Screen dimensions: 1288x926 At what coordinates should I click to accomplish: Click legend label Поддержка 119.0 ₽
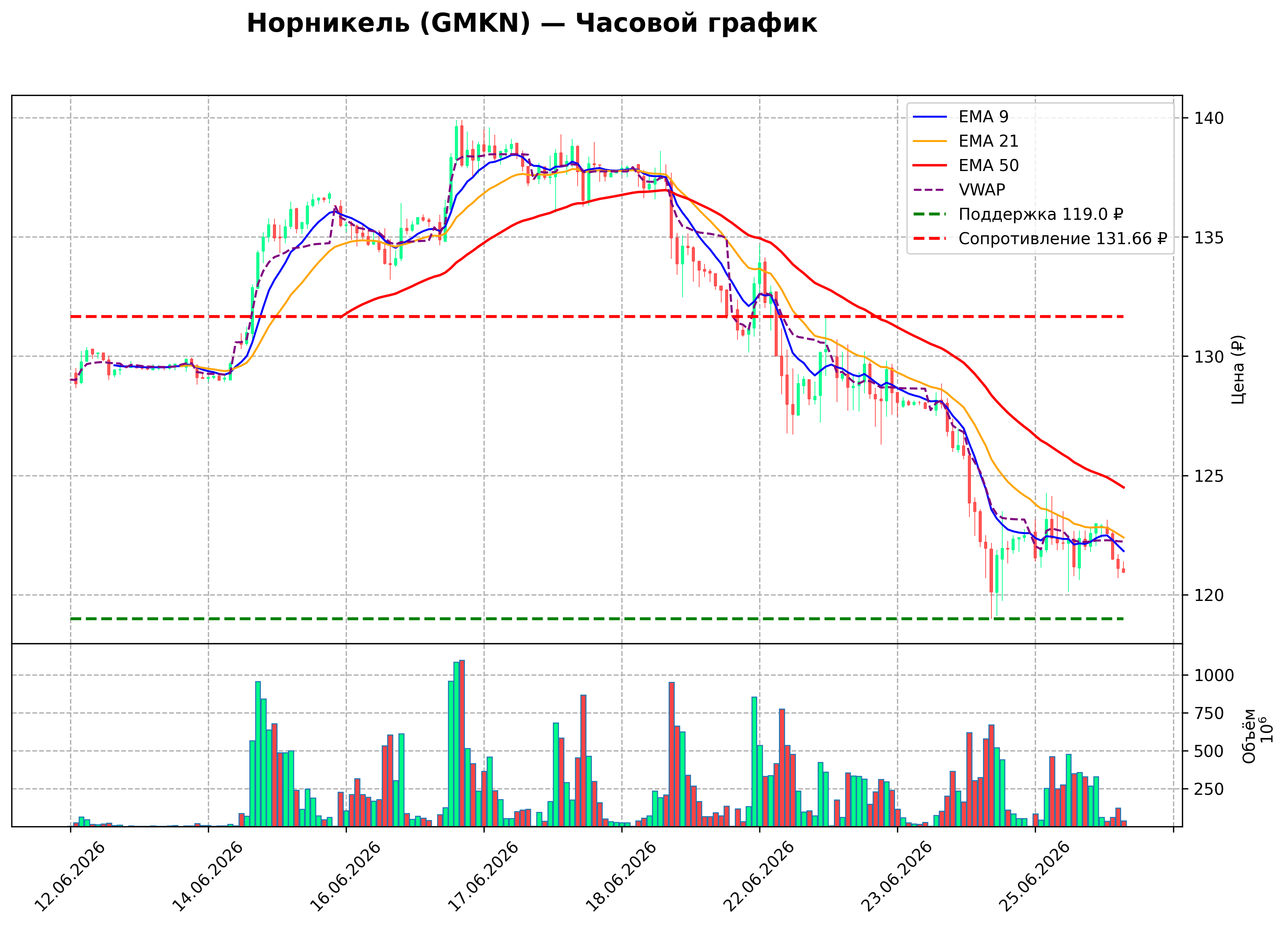[1041, 214]
